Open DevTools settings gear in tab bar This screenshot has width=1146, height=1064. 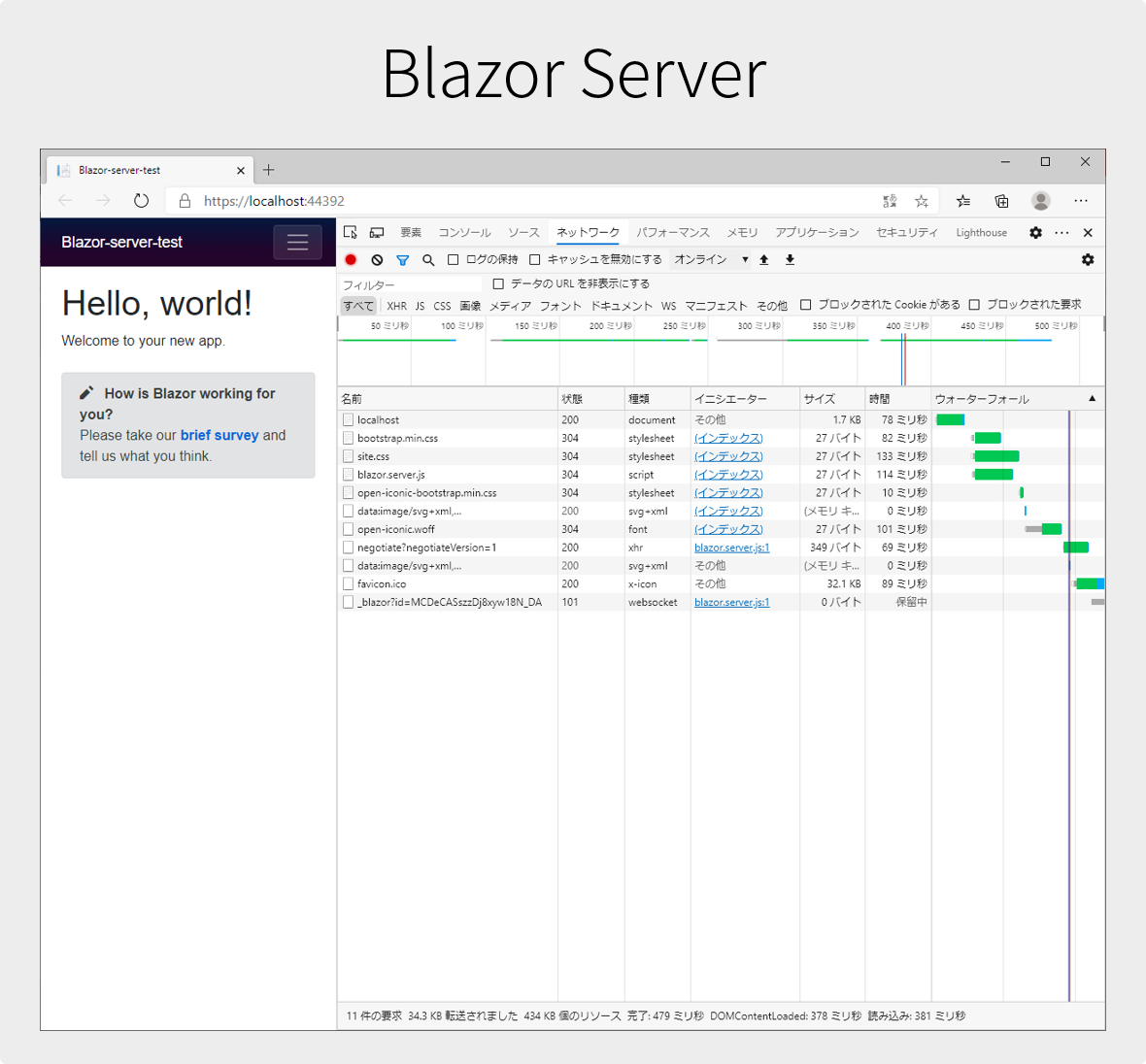(1035, 232)
